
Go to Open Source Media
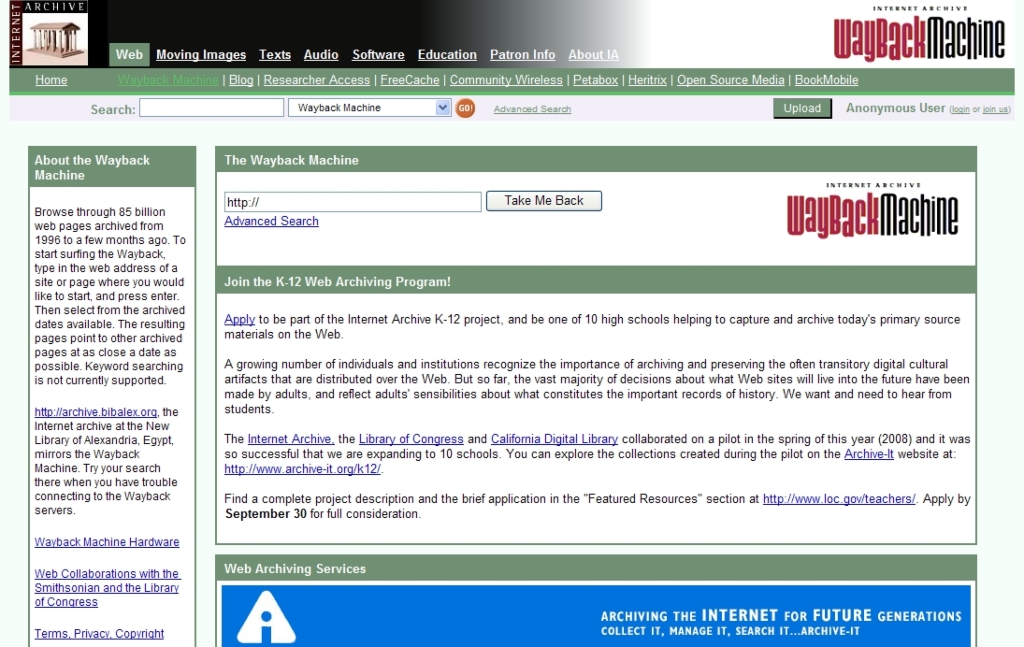coord(731,80)
